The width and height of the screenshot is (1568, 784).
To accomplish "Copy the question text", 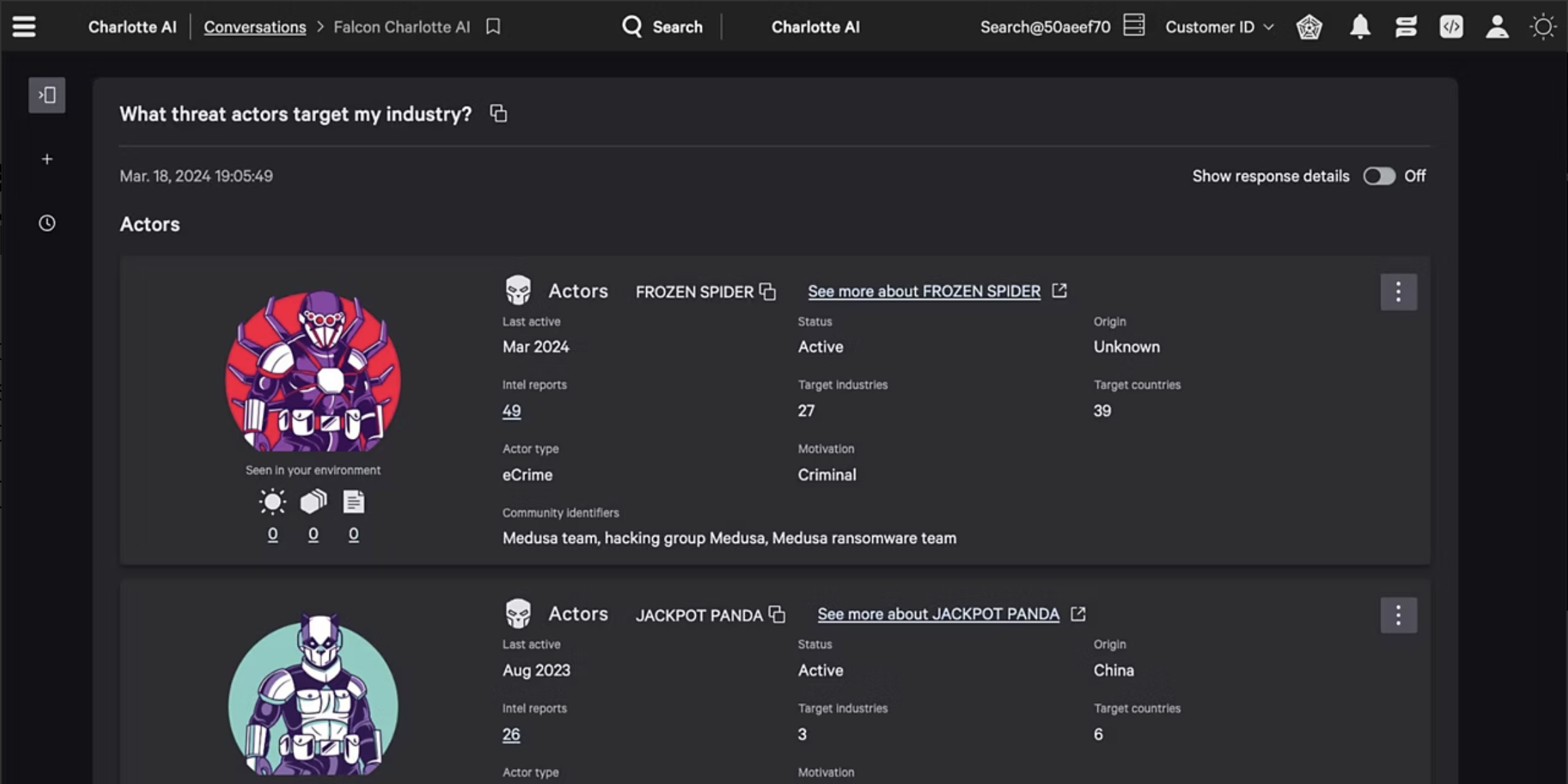I will 499,113.
